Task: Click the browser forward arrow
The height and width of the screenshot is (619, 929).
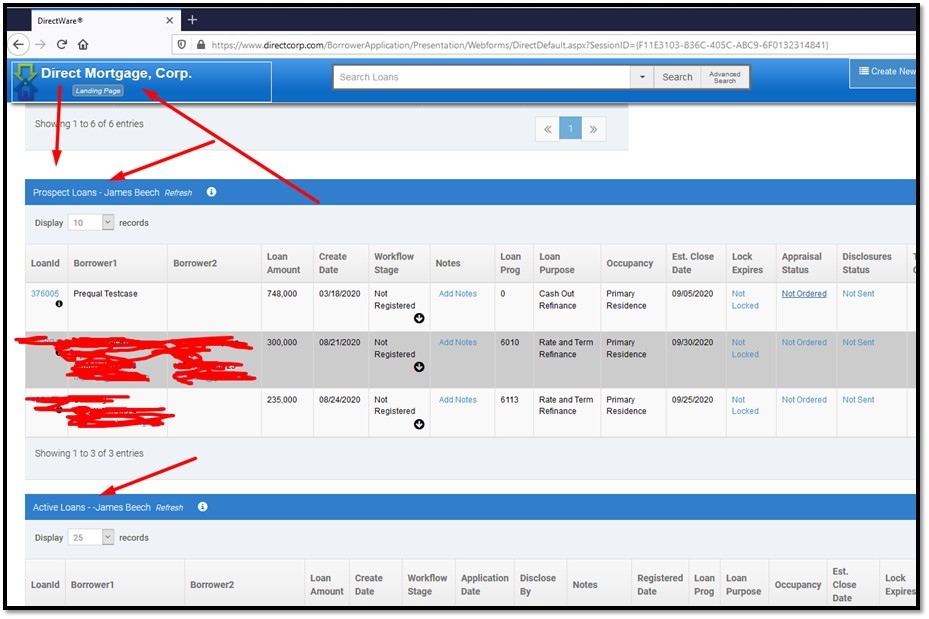Action: coord(40,44)
